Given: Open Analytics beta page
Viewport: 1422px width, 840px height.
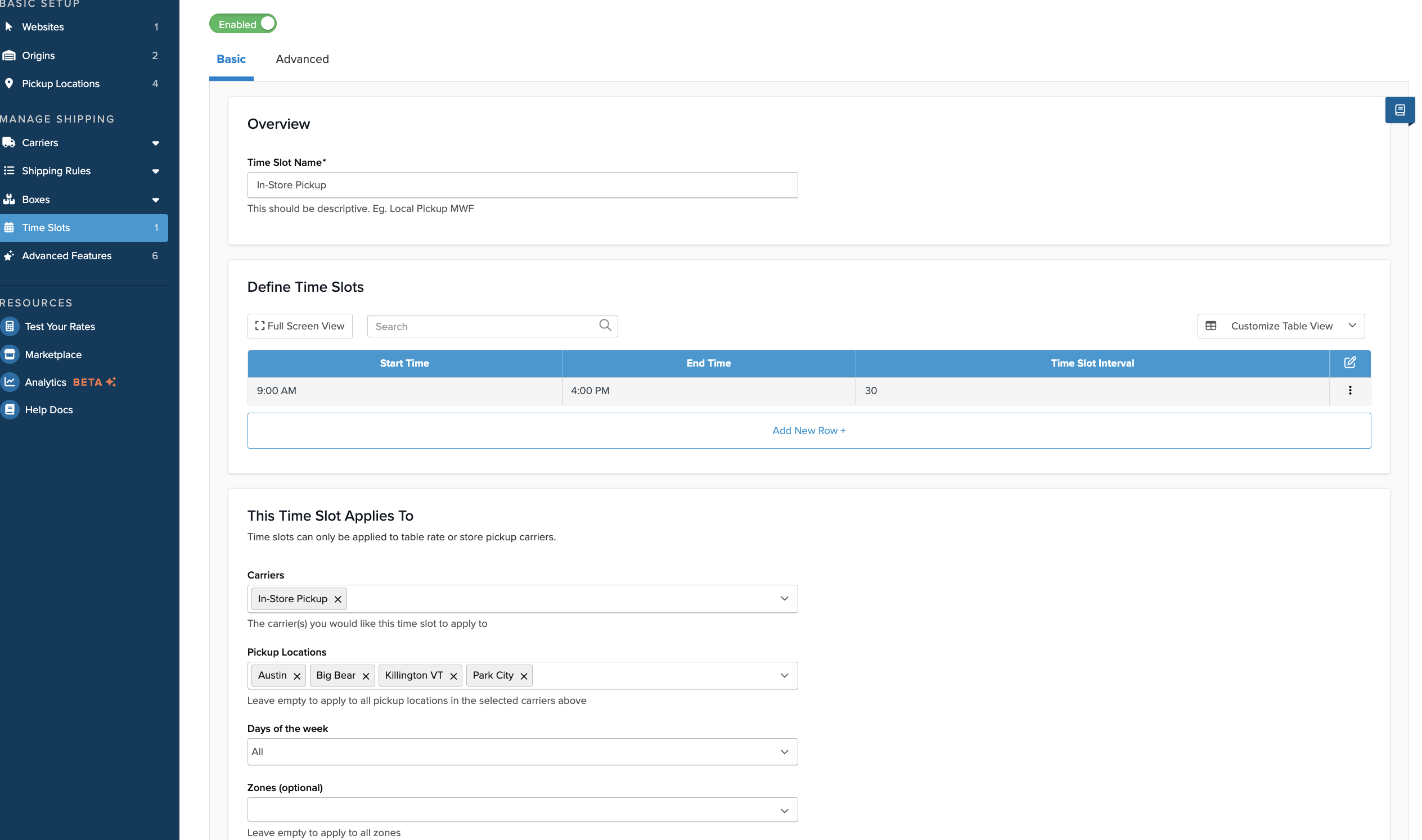Looking at the screenshot, I should [x=46, y=382].
